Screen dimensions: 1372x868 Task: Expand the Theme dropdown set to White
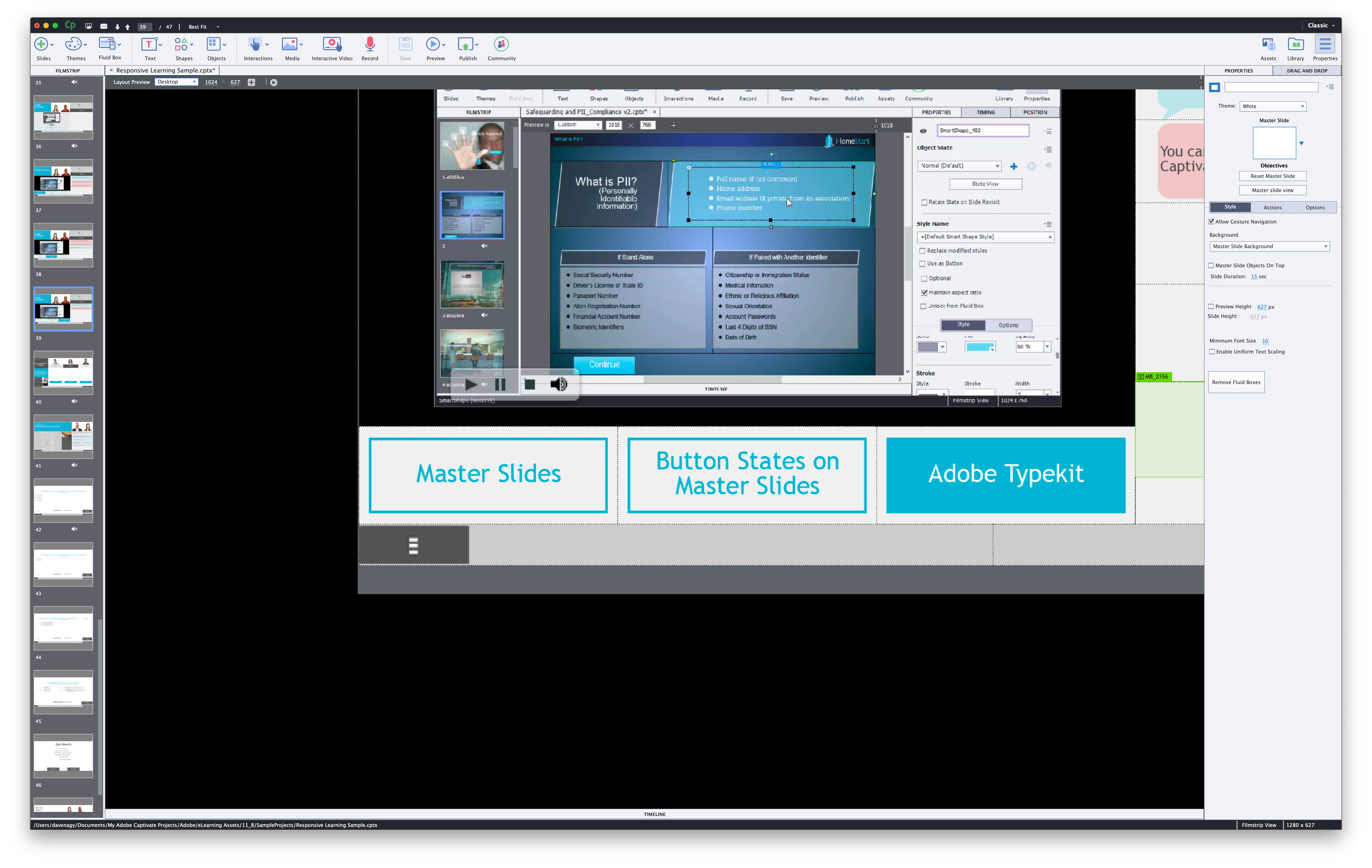[1272, 107]
